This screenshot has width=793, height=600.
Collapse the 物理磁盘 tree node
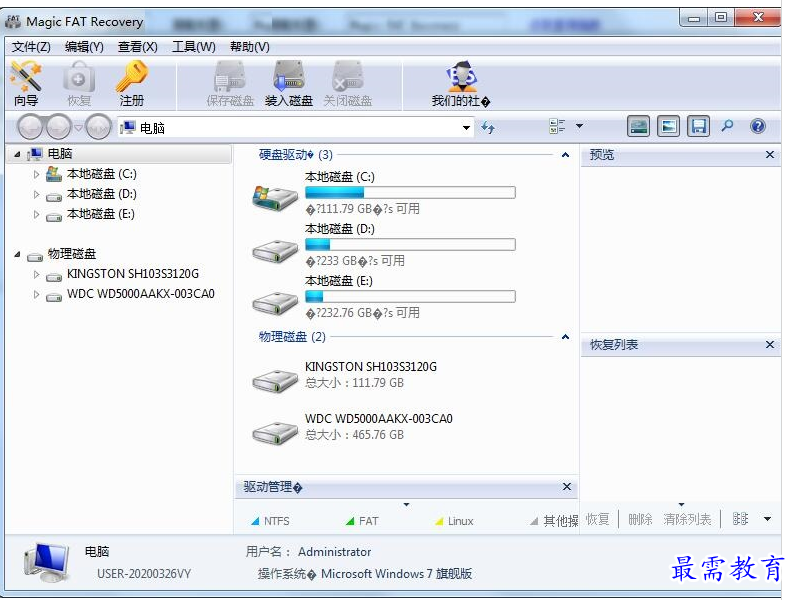click(x=17, y=254)
